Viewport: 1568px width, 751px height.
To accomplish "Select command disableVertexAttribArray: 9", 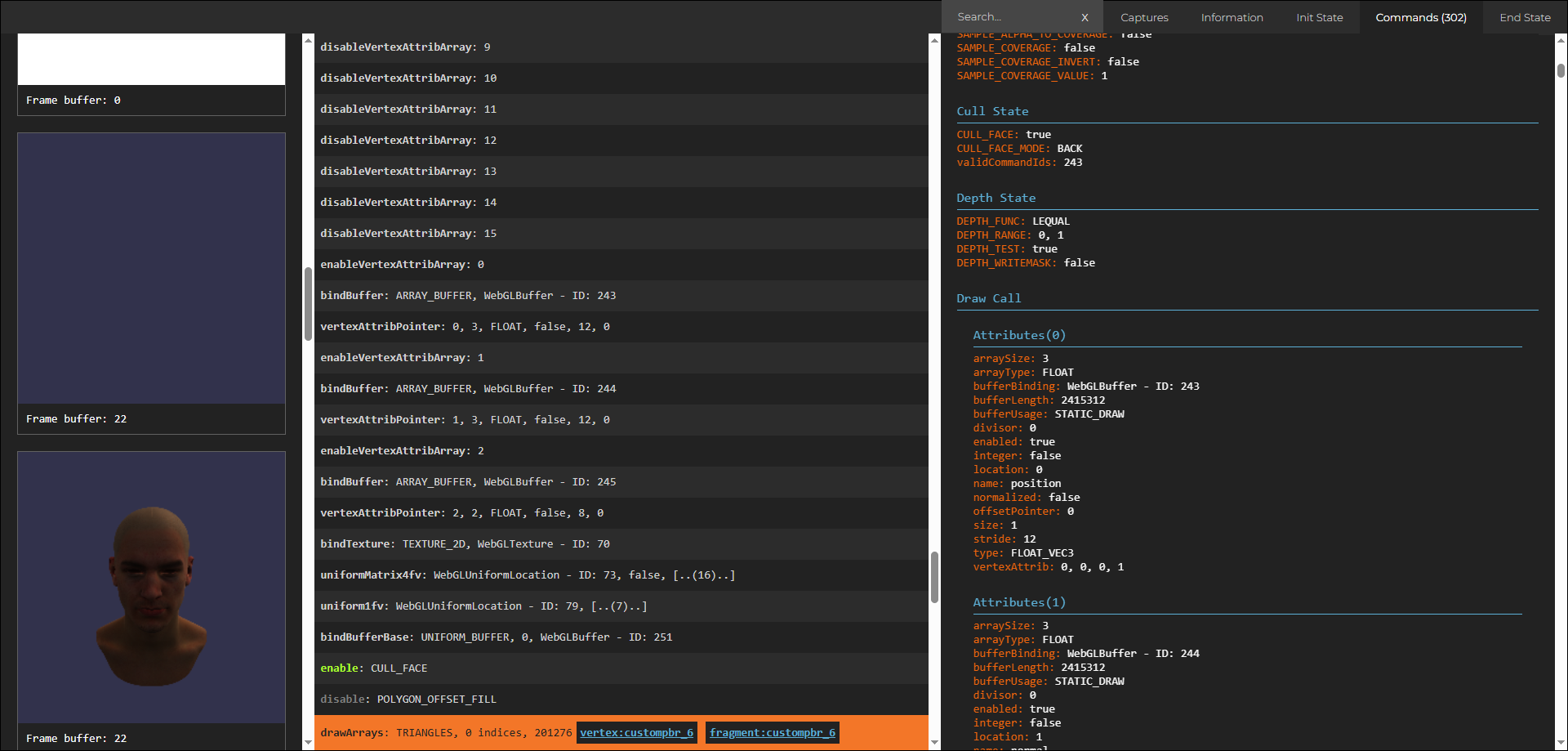I will tap(621, 47).
